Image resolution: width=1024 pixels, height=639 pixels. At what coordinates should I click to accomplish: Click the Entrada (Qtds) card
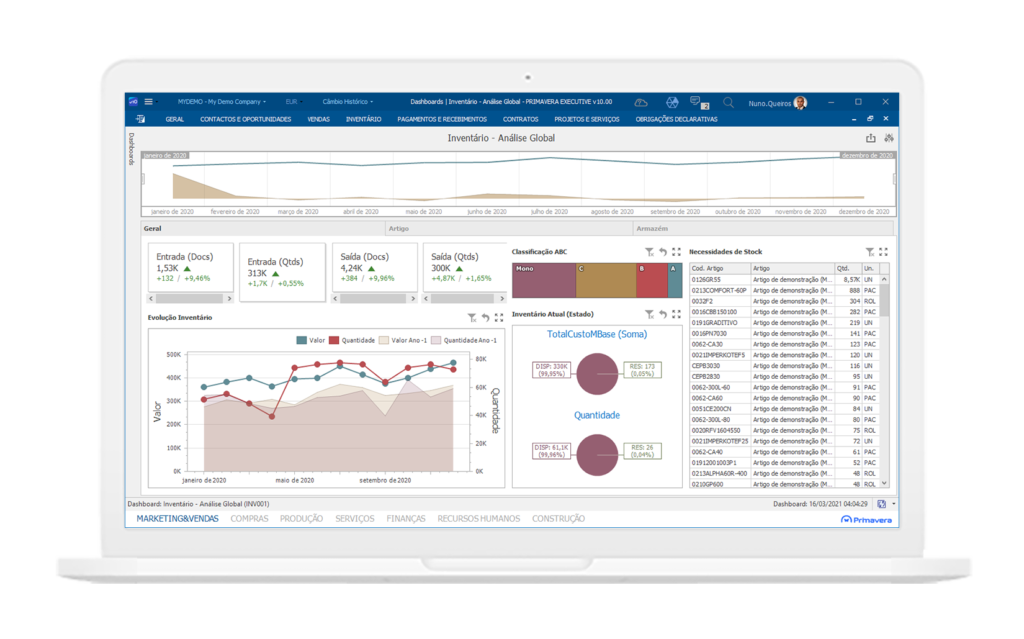(x=282, y=272)
